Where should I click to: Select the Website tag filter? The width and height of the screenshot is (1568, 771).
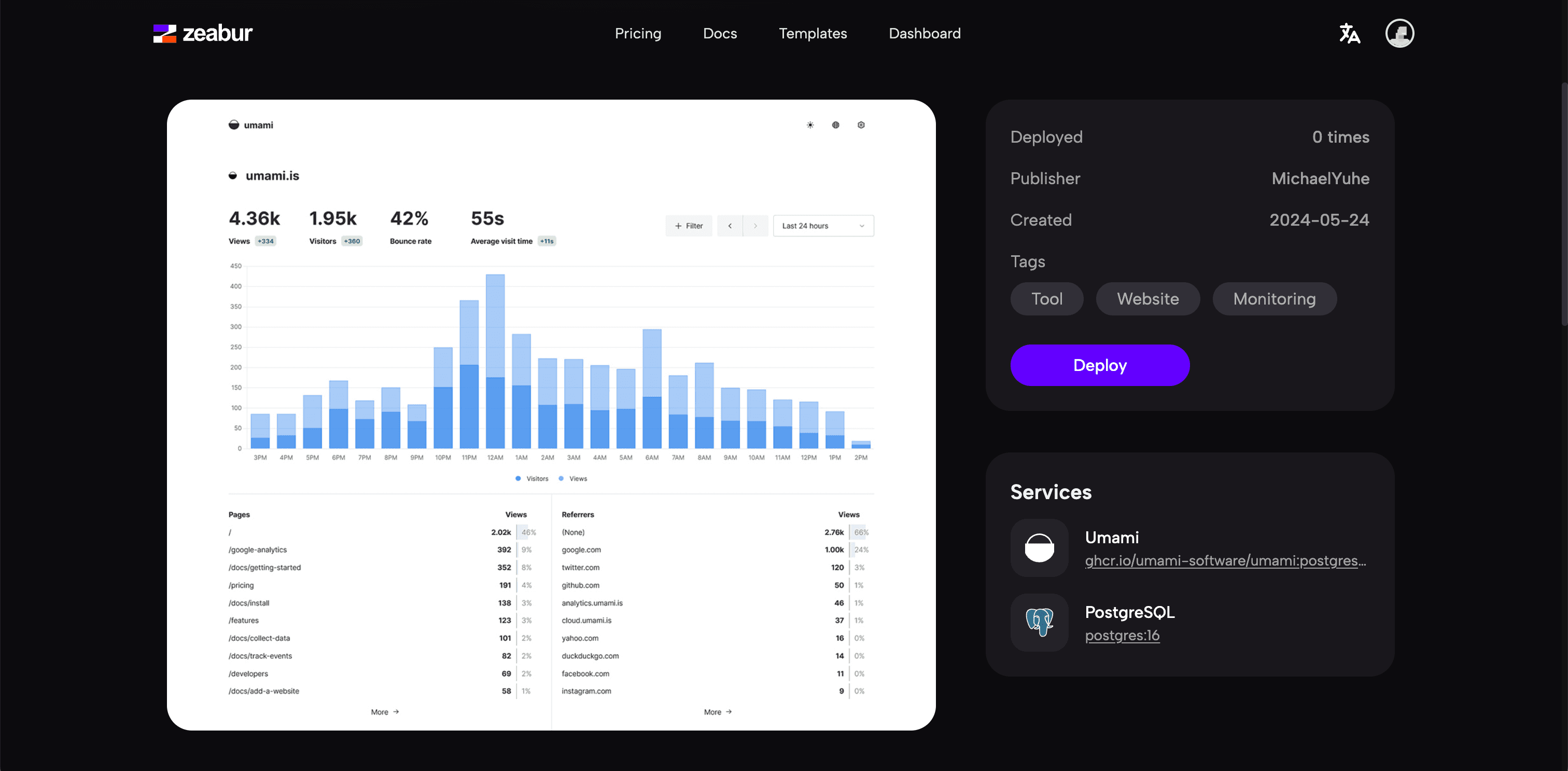(x=1147, y=298)
